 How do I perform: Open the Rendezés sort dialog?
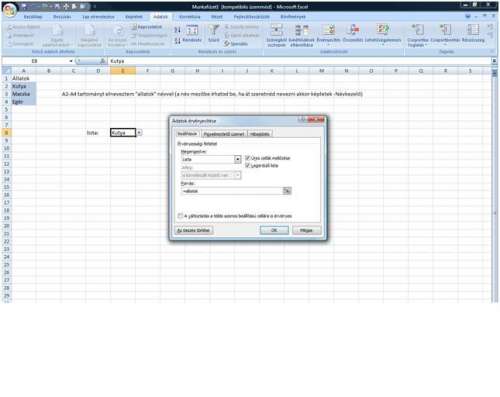click(x=192, y=34)
